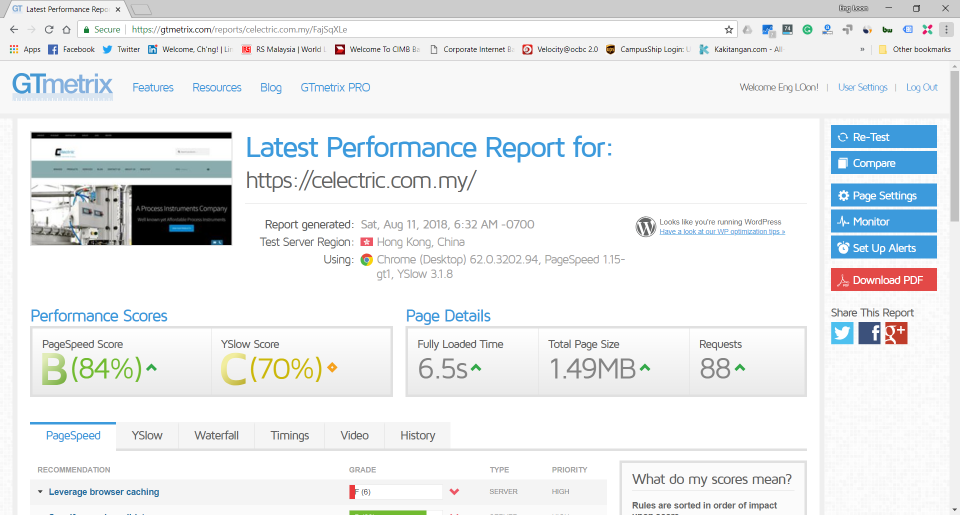
Task: Switch to the Waterfall tab
Action: [x=216, y=435]
